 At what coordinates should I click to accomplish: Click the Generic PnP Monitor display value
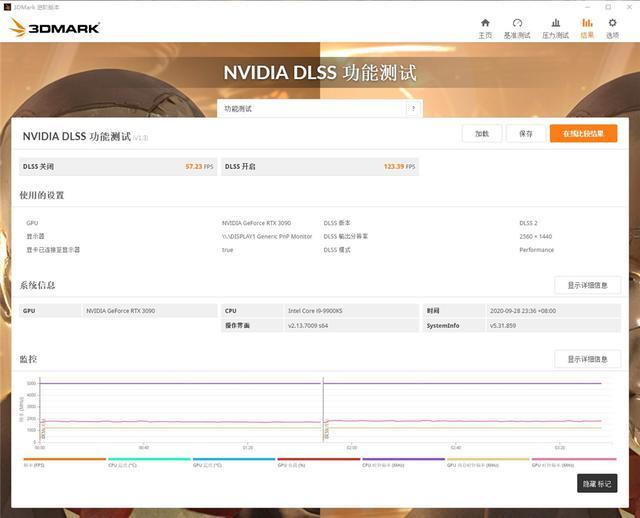coord(267,236)
